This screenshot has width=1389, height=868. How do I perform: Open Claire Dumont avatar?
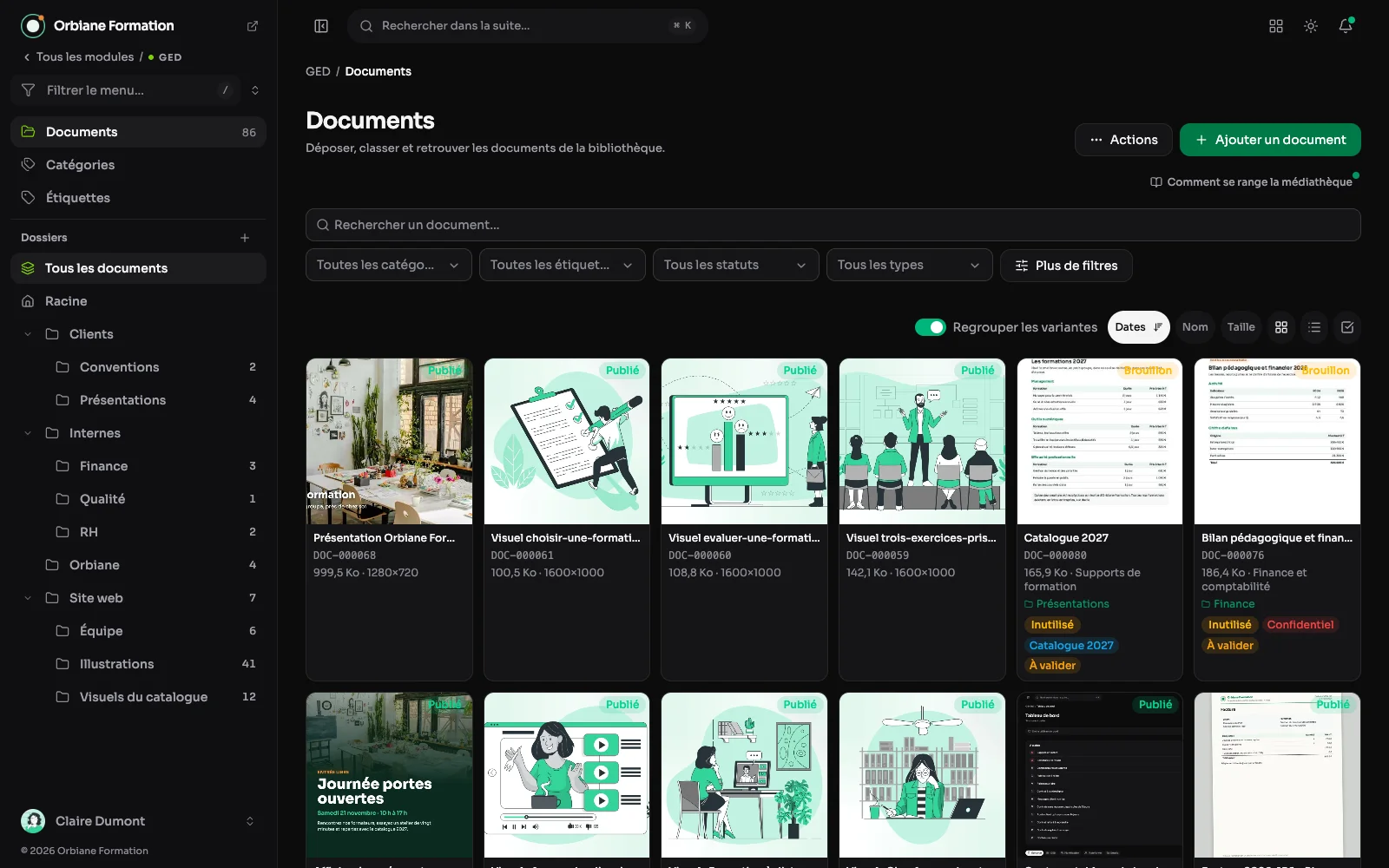(33, 821)
